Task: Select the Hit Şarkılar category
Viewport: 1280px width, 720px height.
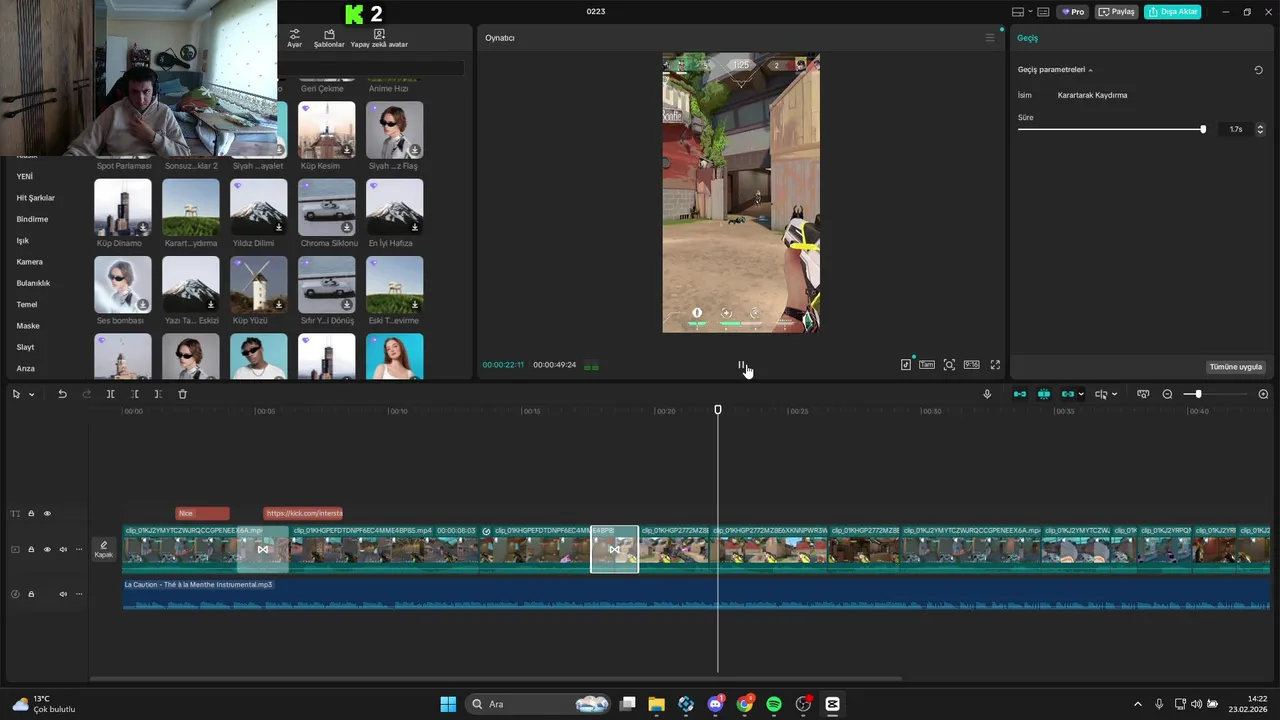Action: [x=36, y=198]
